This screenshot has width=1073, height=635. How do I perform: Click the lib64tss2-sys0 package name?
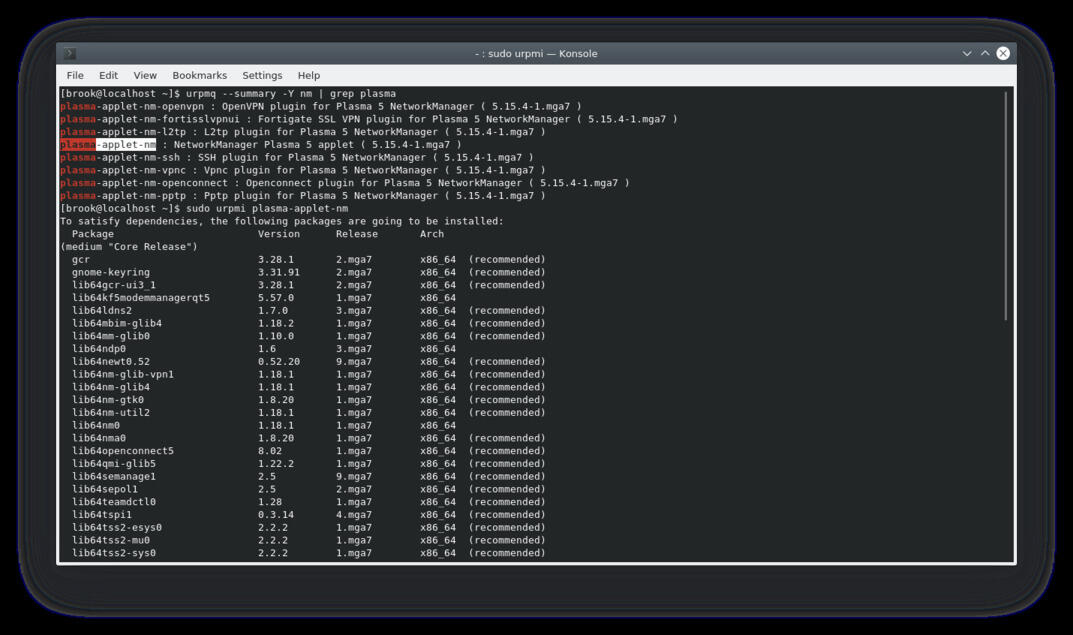click(x=114, y=554)
